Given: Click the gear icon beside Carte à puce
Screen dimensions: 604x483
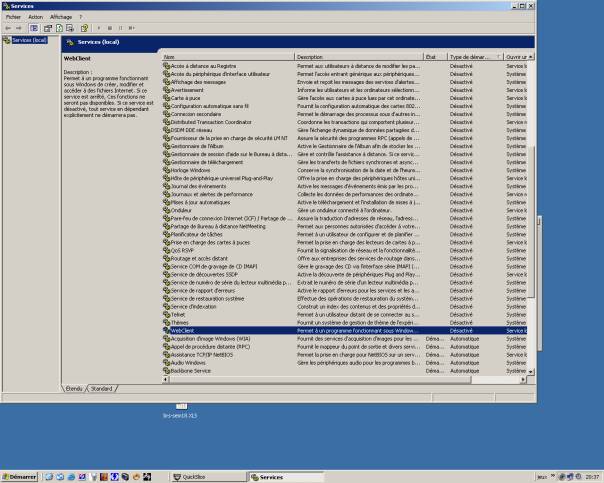Looking at the screenshot, I should point(166,98).
